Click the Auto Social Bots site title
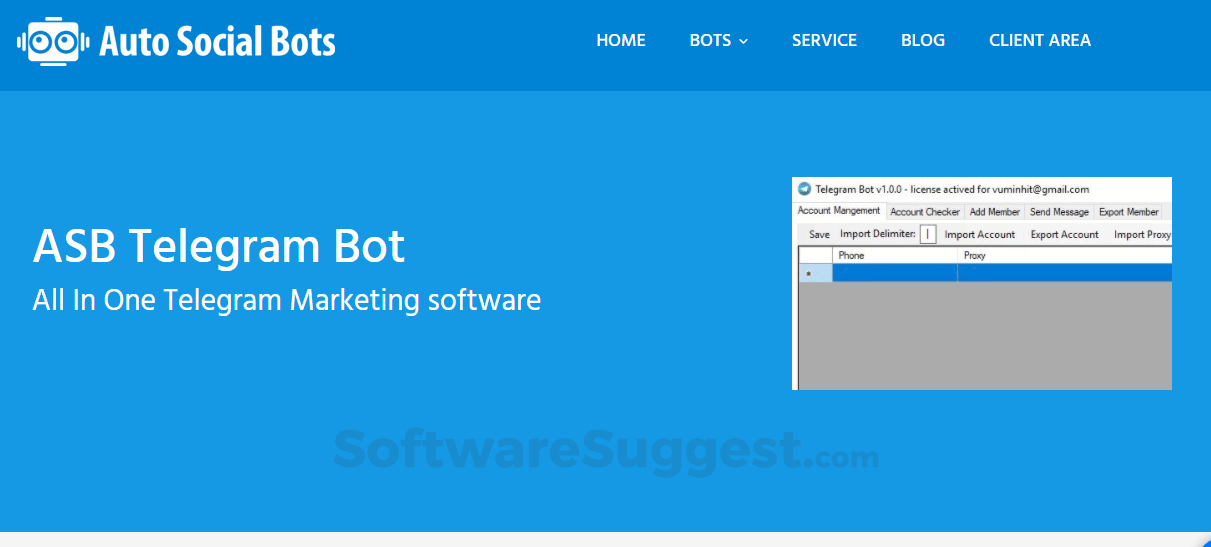 (x=218, y=42)
